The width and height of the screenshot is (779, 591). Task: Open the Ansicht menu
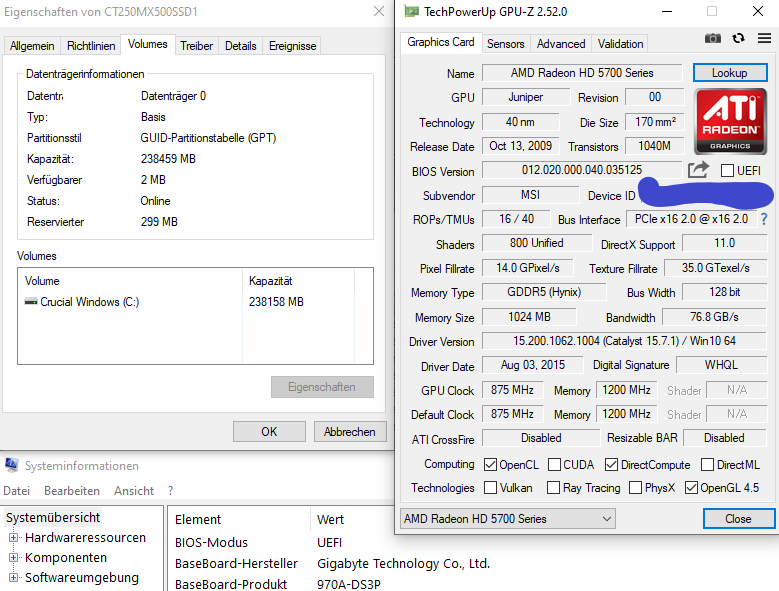(x=134, y=491)
